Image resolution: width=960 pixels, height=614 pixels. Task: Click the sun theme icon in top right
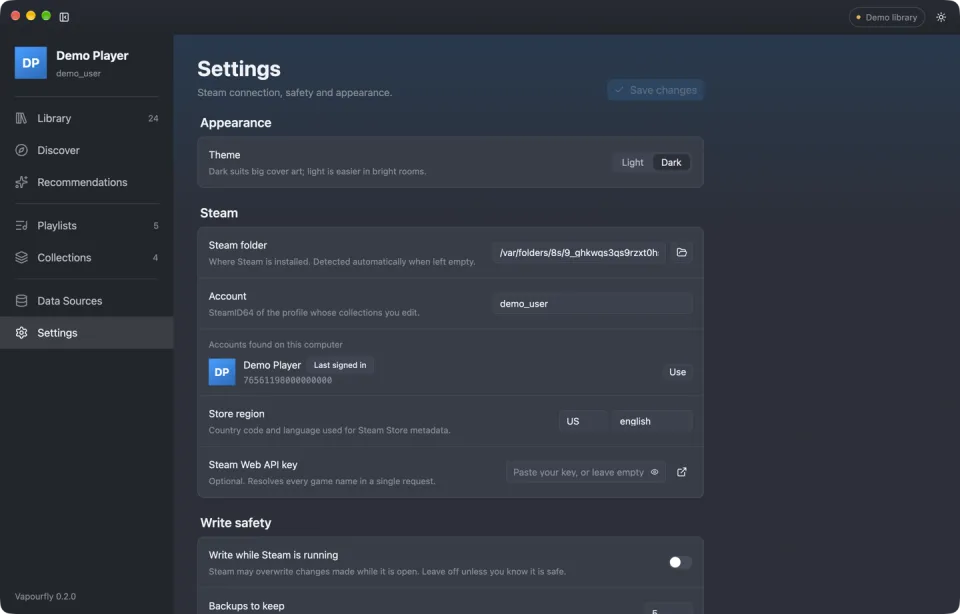(x=940, y=17)
